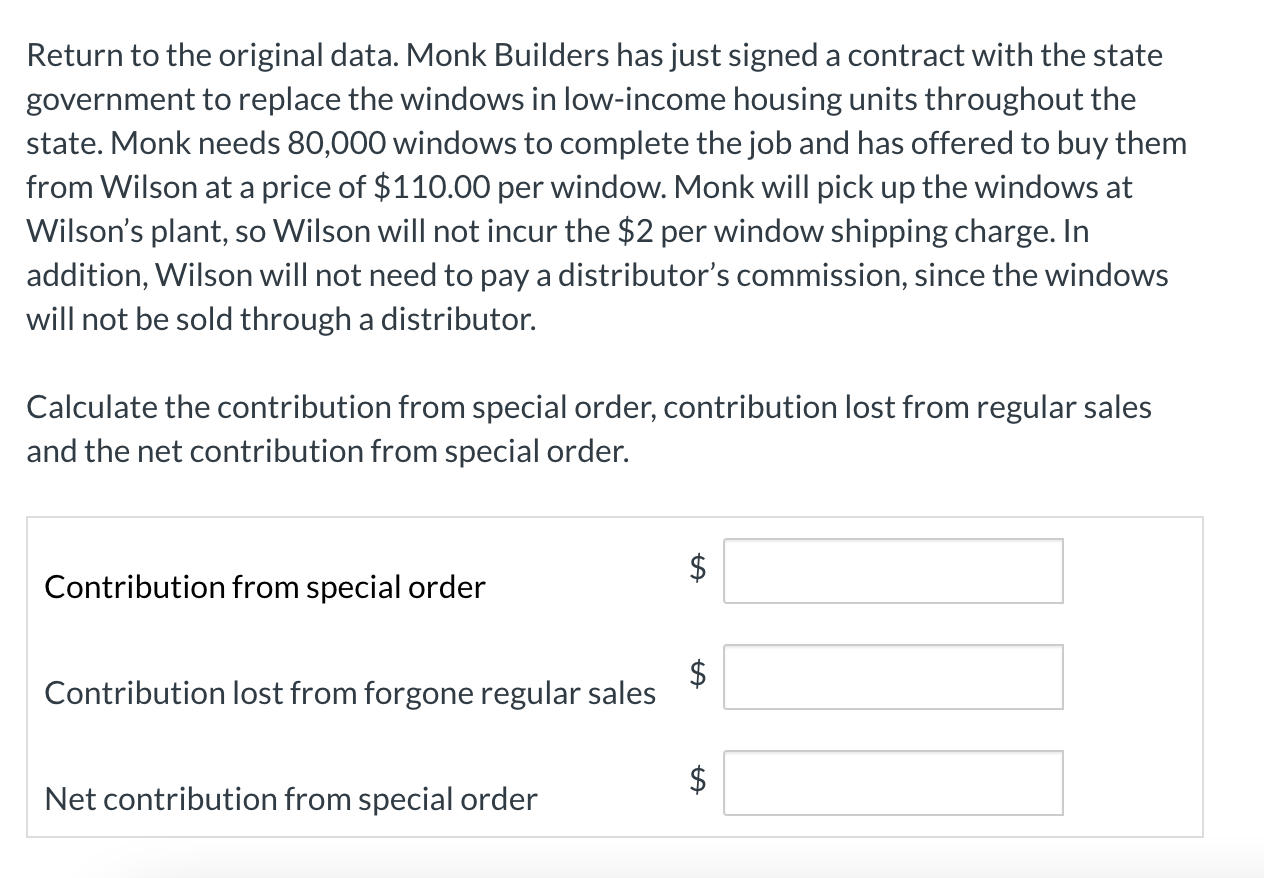This screenshot has width=1264, height=878.
Task: Click the dollar sign beside the first input
Action: click(699, 567)
